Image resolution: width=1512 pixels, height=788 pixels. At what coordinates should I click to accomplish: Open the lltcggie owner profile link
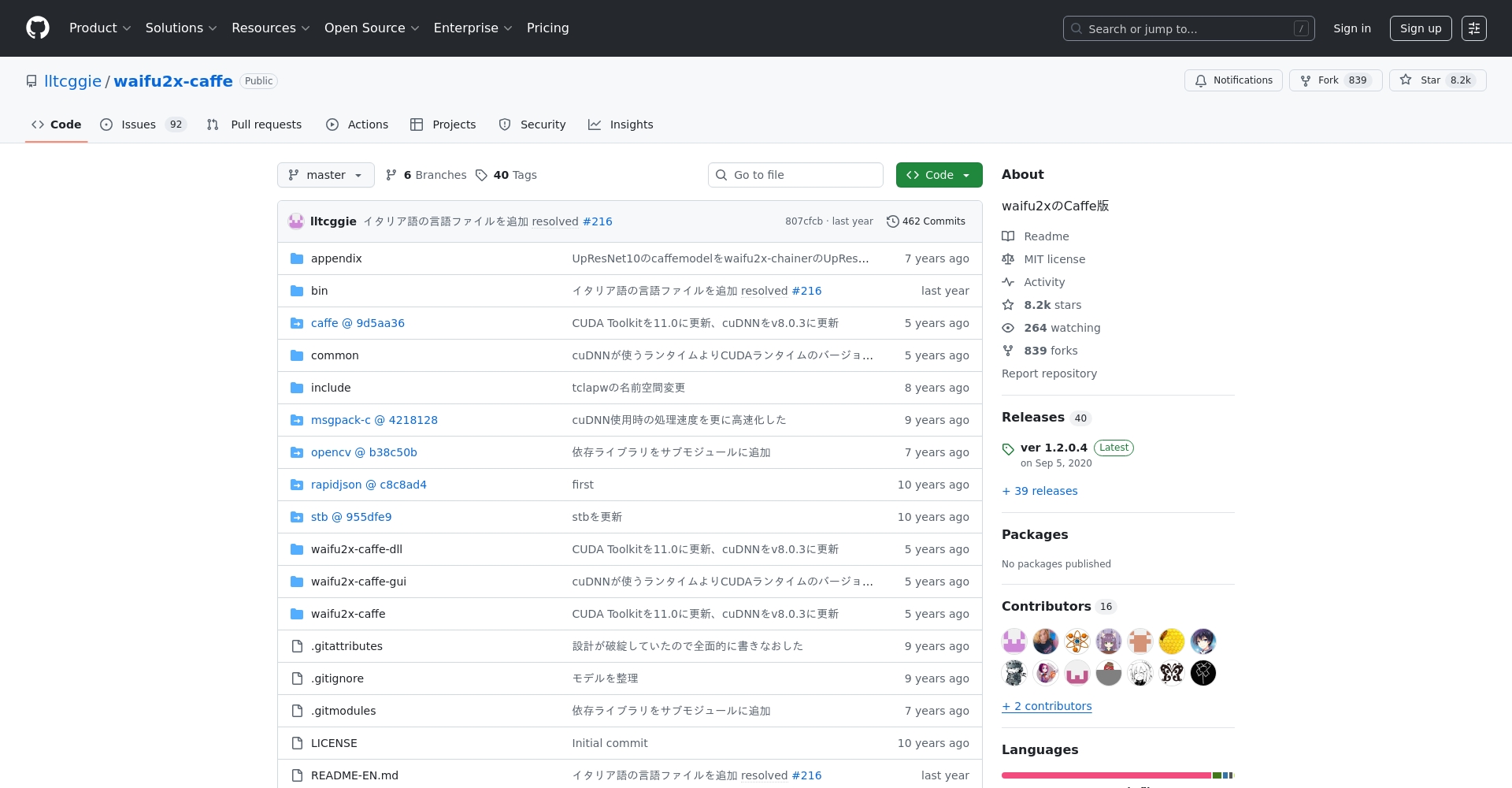tap(73, 81)
